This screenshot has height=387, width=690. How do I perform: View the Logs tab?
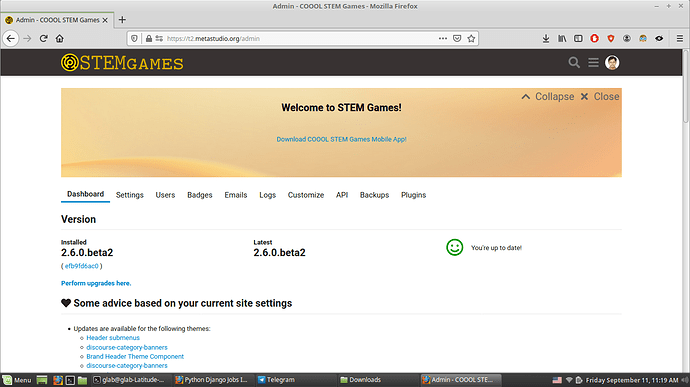click(x=267, y=195)
